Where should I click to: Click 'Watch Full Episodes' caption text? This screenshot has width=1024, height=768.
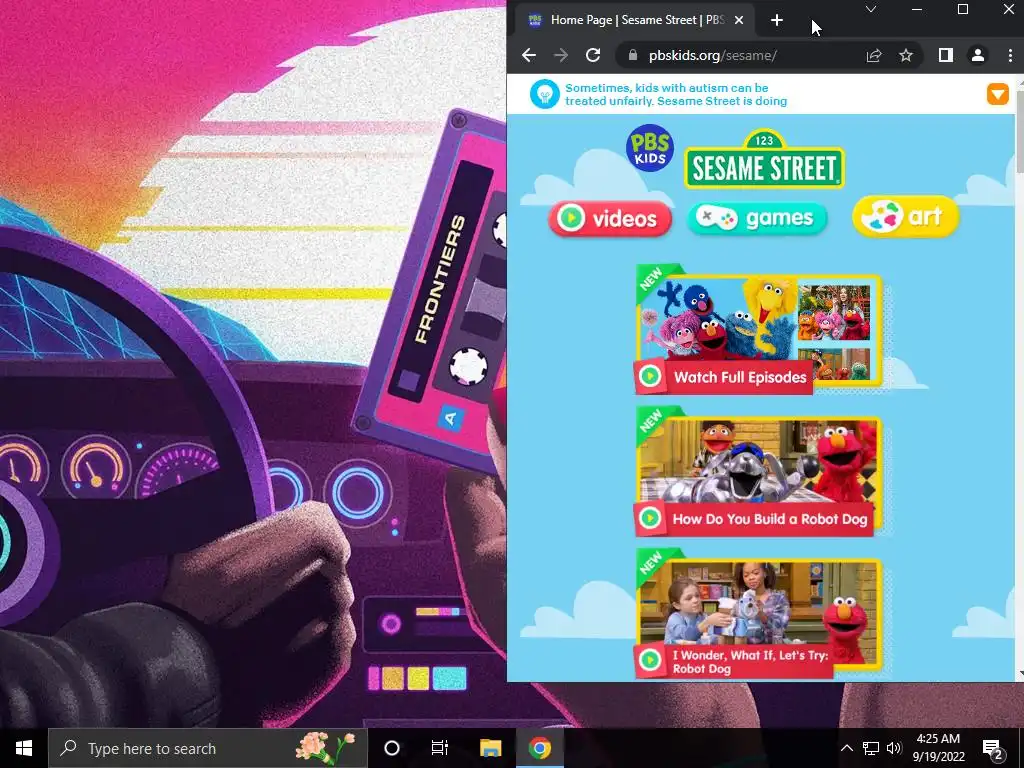pyautogui.click(x=741, y=377)
